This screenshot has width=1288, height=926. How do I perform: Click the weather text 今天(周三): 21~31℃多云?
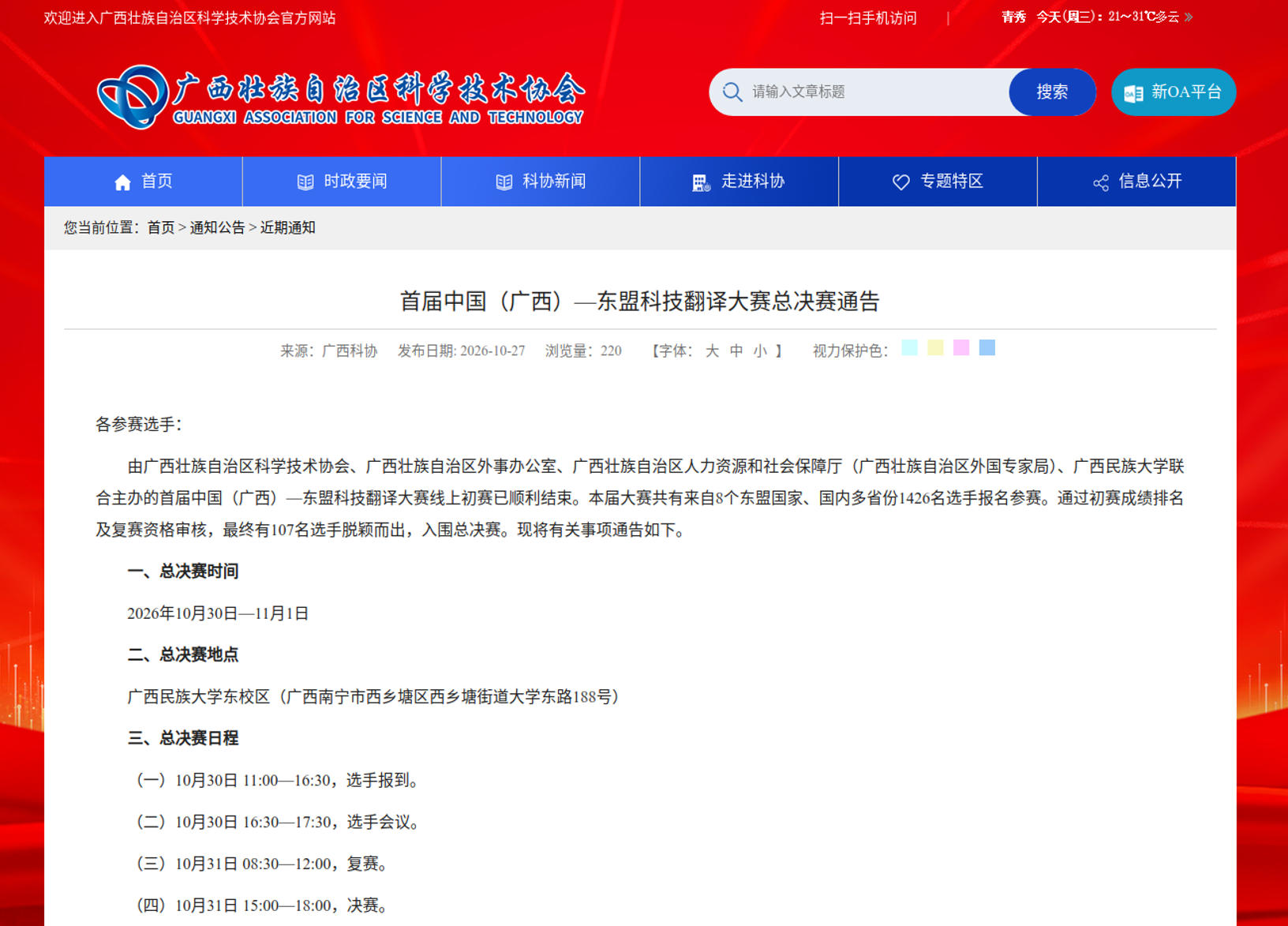coord(1108,17)
